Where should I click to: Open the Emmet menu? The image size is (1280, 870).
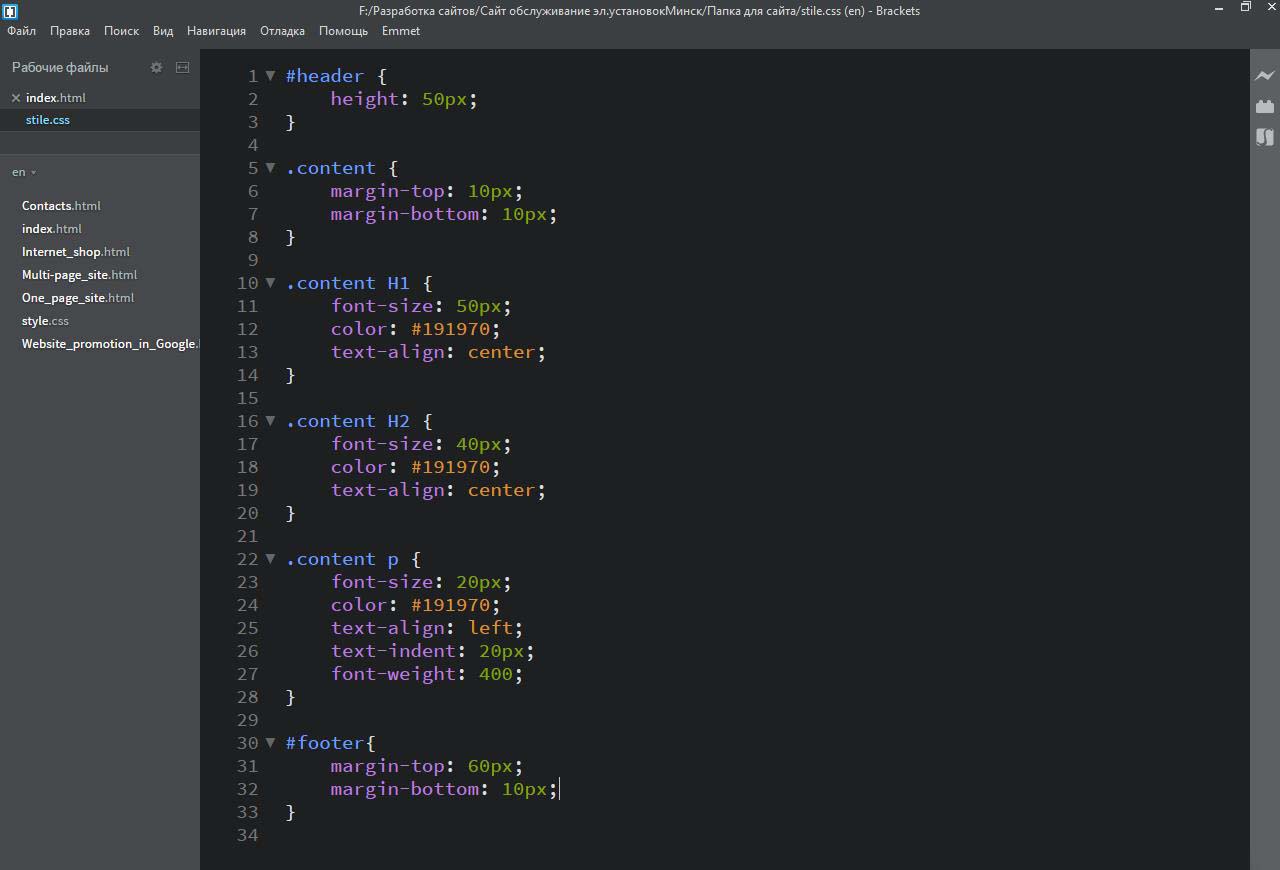click(x=400, y=31)
